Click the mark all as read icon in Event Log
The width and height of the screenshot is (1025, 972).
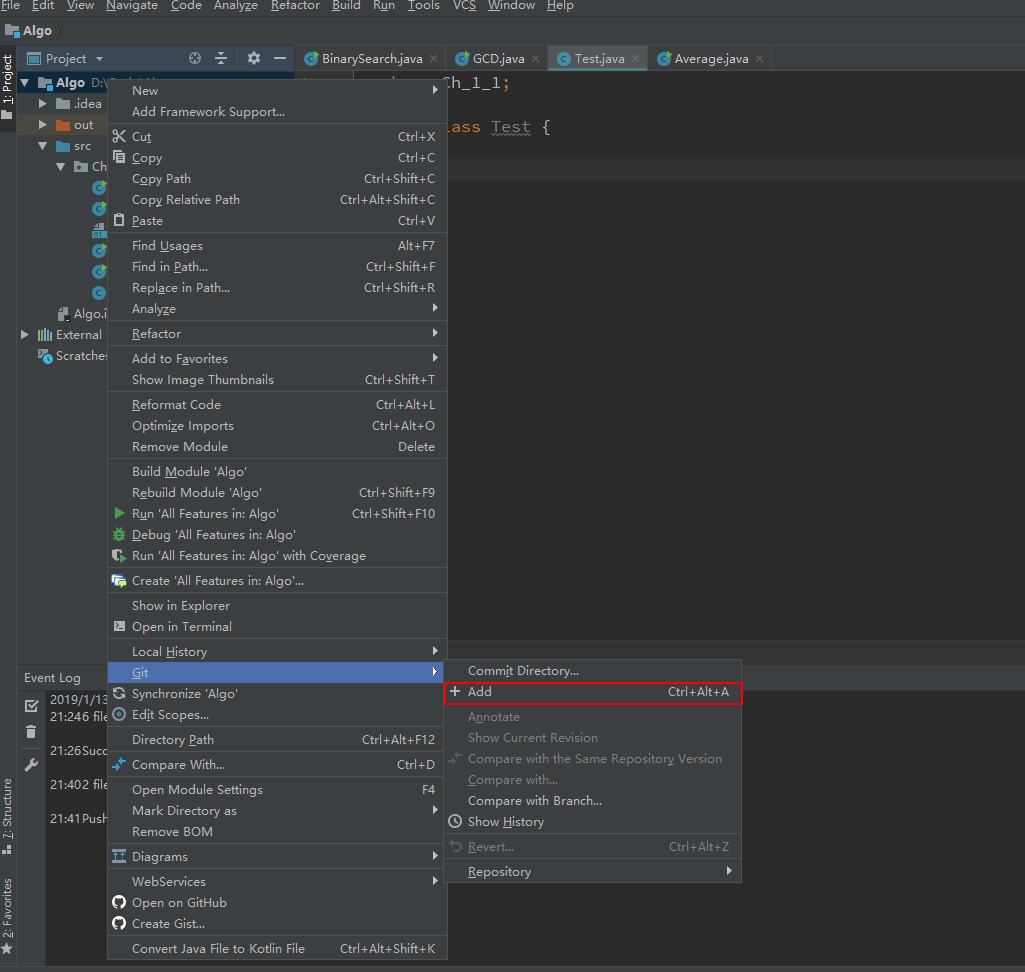(31, 705)
